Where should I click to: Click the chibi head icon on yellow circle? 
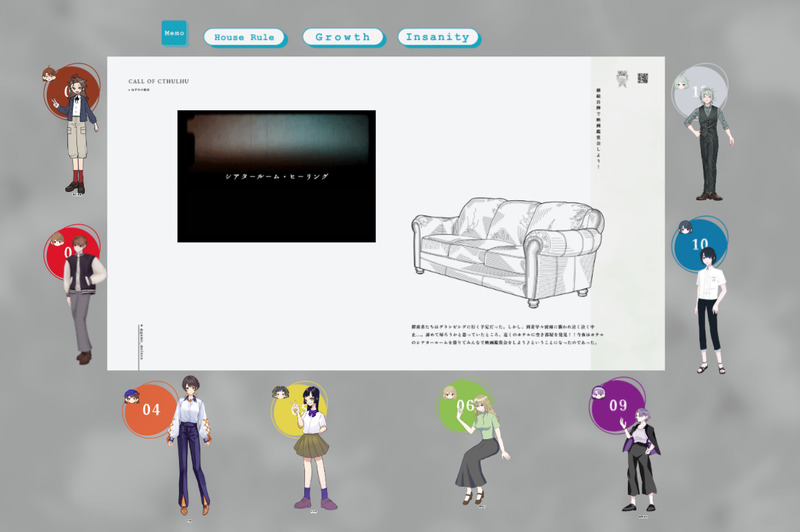pos(280,393)
